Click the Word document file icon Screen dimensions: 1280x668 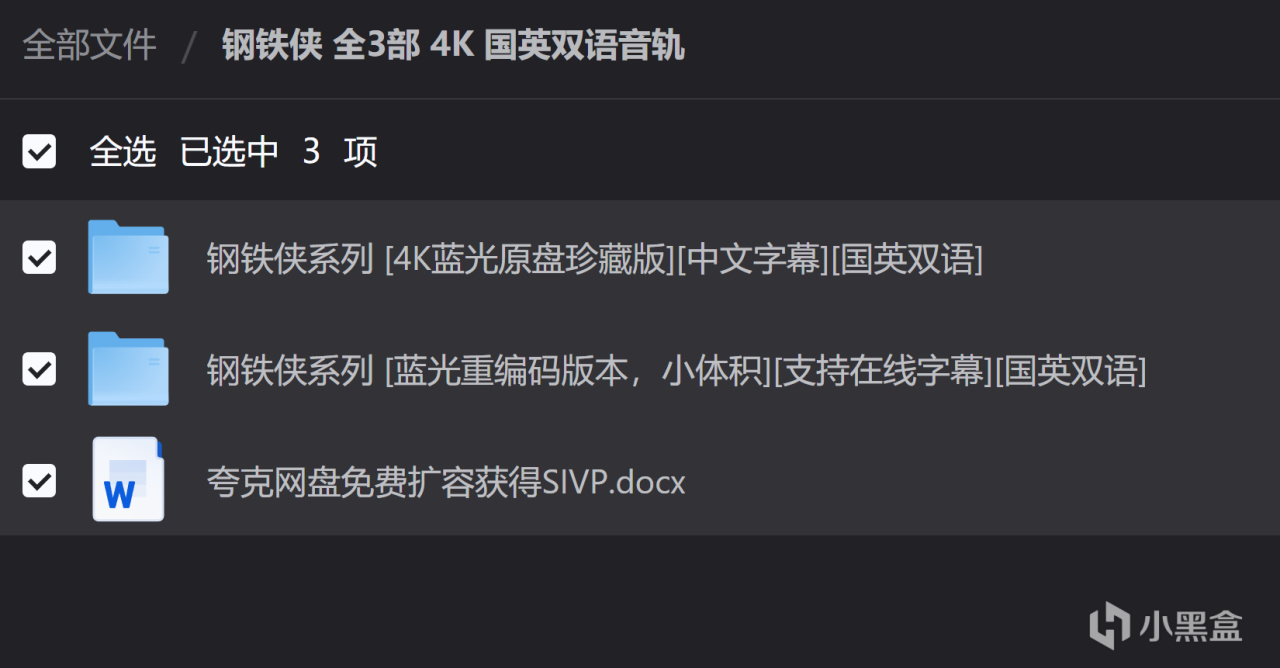click(128, 479)
